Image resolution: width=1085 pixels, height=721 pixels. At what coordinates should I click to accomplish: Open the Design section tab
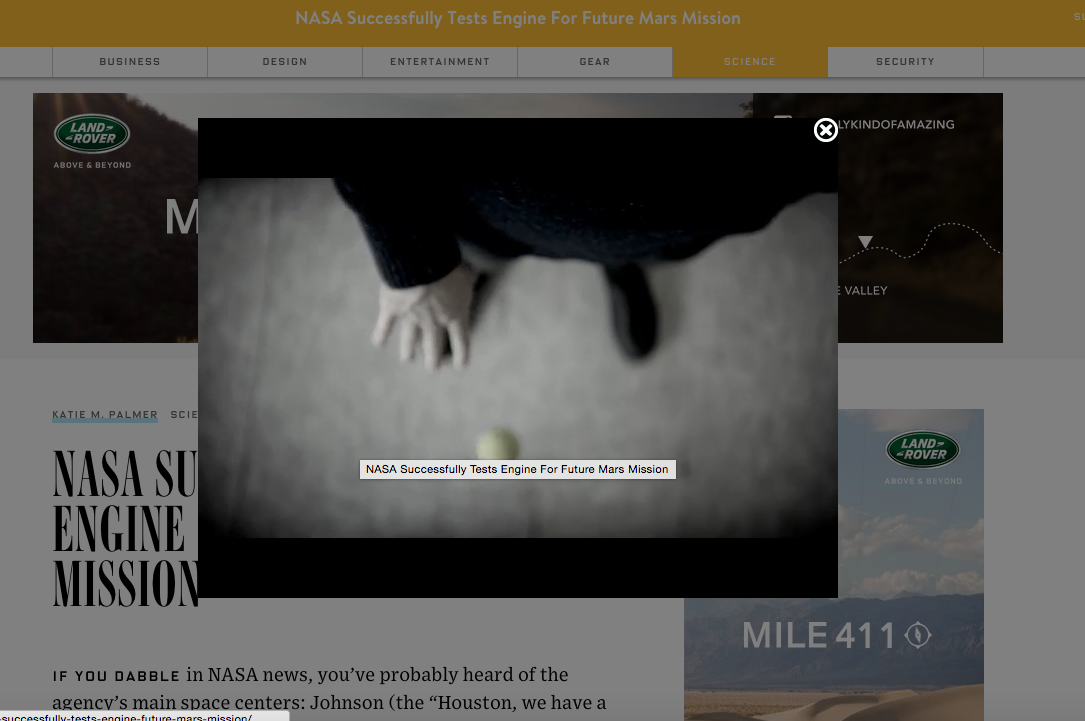click(285, 62)
